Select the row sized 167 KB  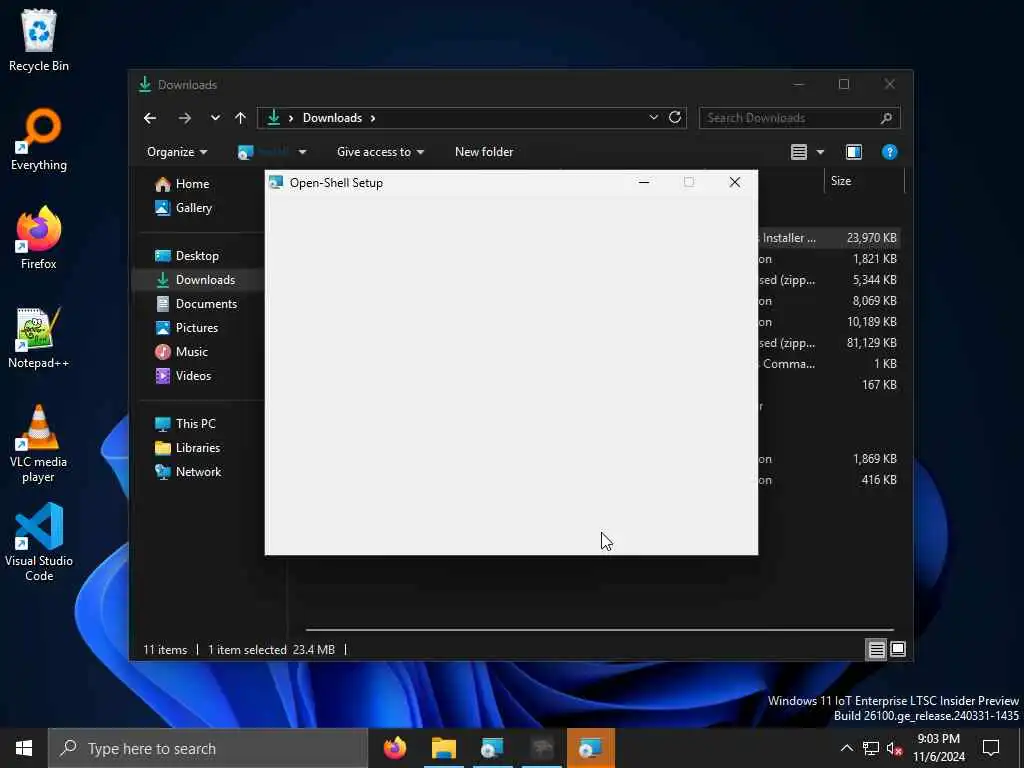pyautogui.click(x=829, y=385)
